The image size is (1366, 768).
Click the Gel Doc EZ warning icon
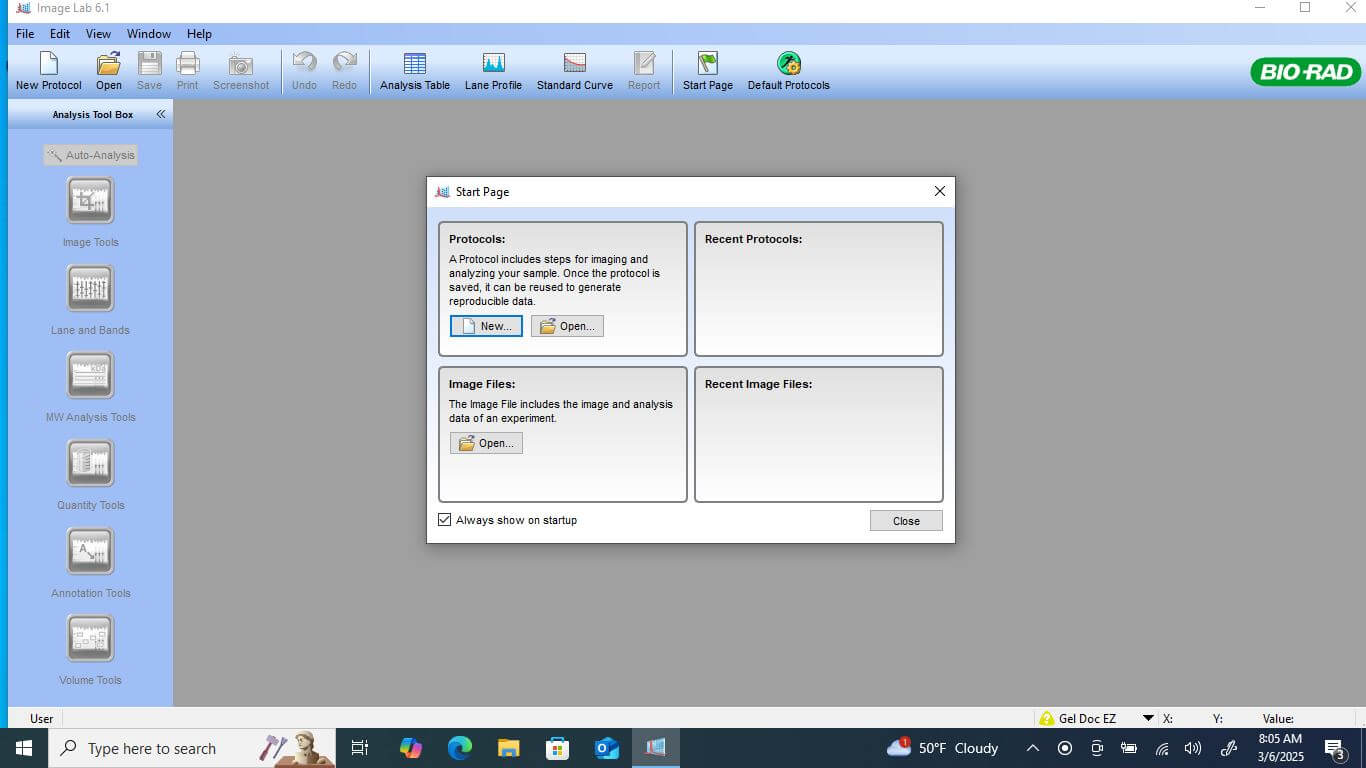[1046, 718]
